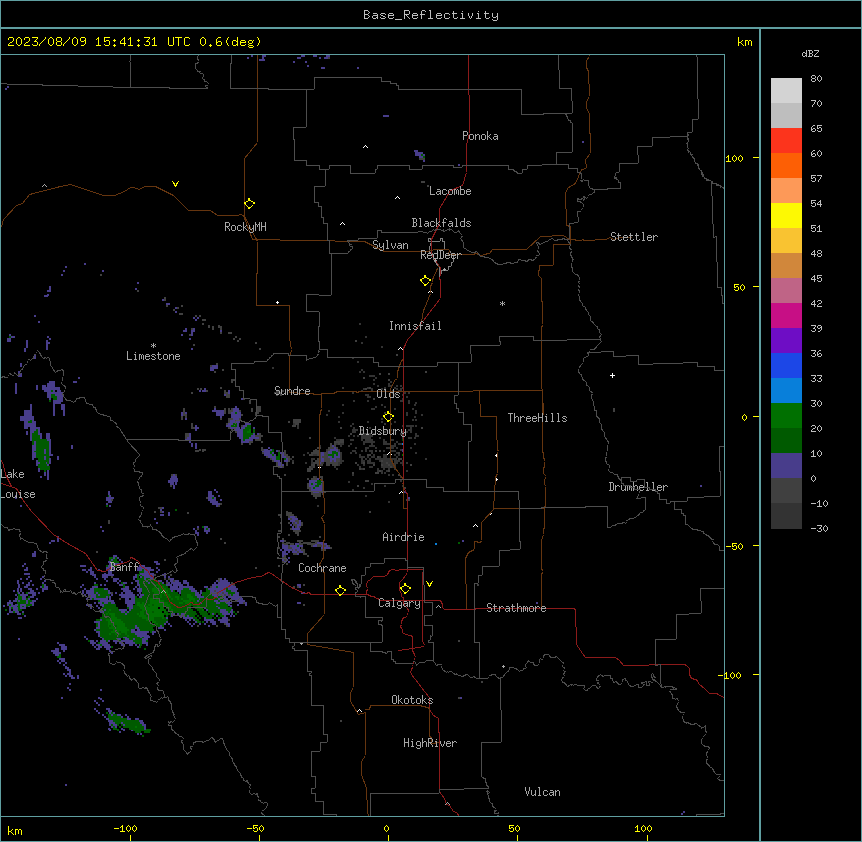Screen dimensions: 862x842
Task: Pick the yellow 51-54 dBZ legend swatch
Action: [x=786, y=215]
